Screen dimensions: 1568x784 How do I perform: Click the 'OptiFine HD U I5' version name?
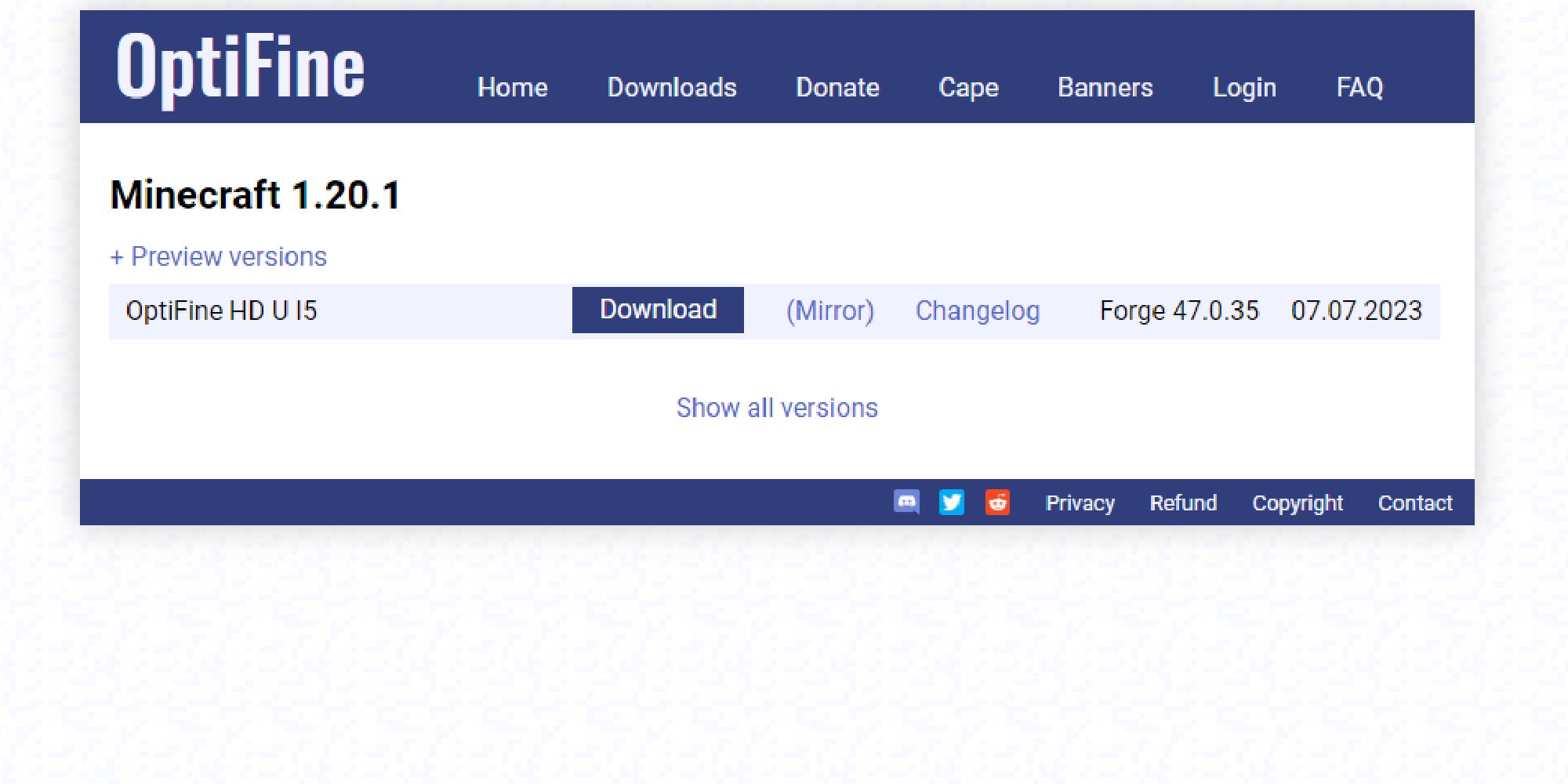pos(221,310)
